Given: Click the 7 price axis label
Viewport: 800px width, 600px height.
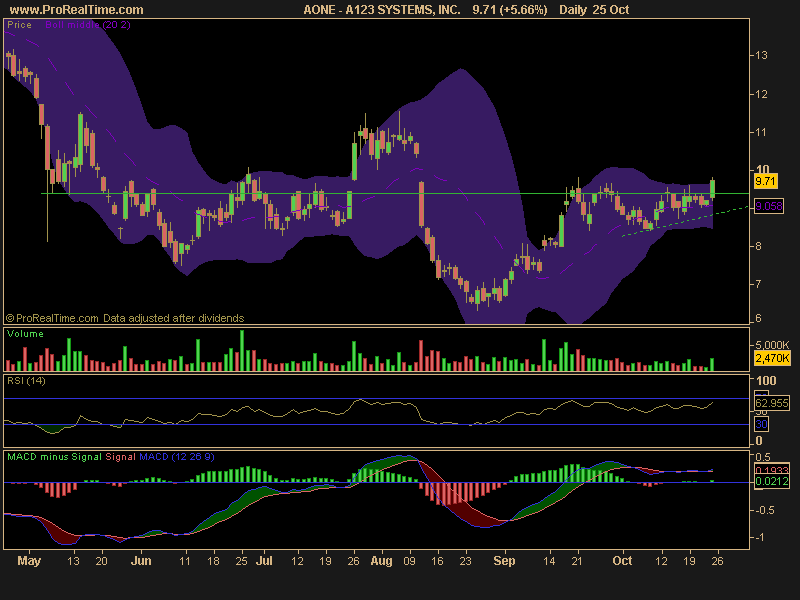Looking at the screenshot, I should coord(758,284).
